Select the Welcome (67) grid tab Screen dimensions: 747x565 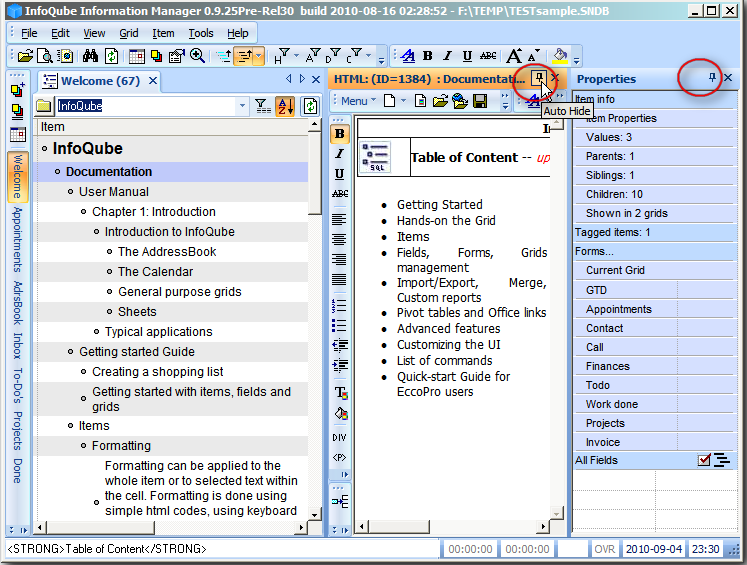click(x=101, y=81)
